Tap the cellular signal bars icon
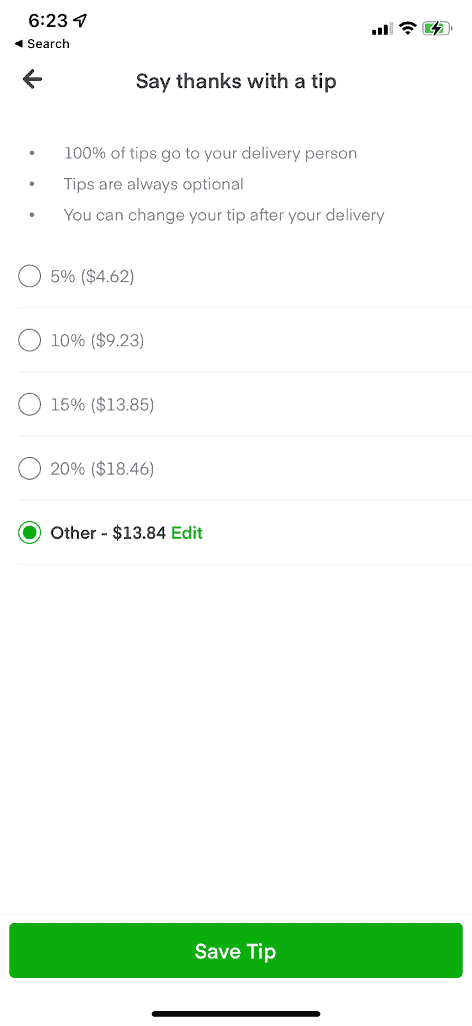 point(382,29)
